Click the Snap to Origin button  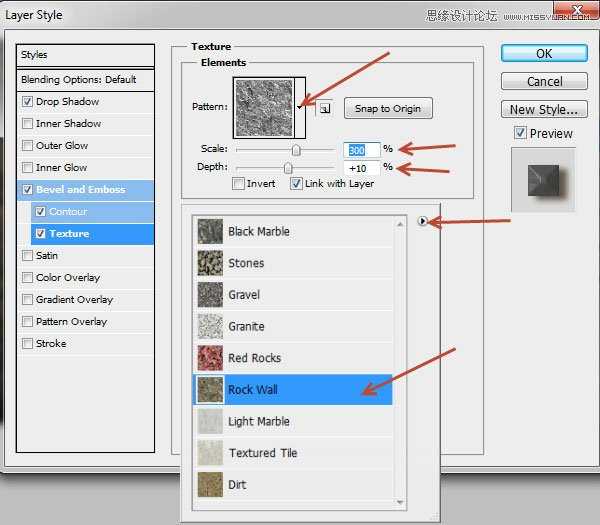[388, 109]
